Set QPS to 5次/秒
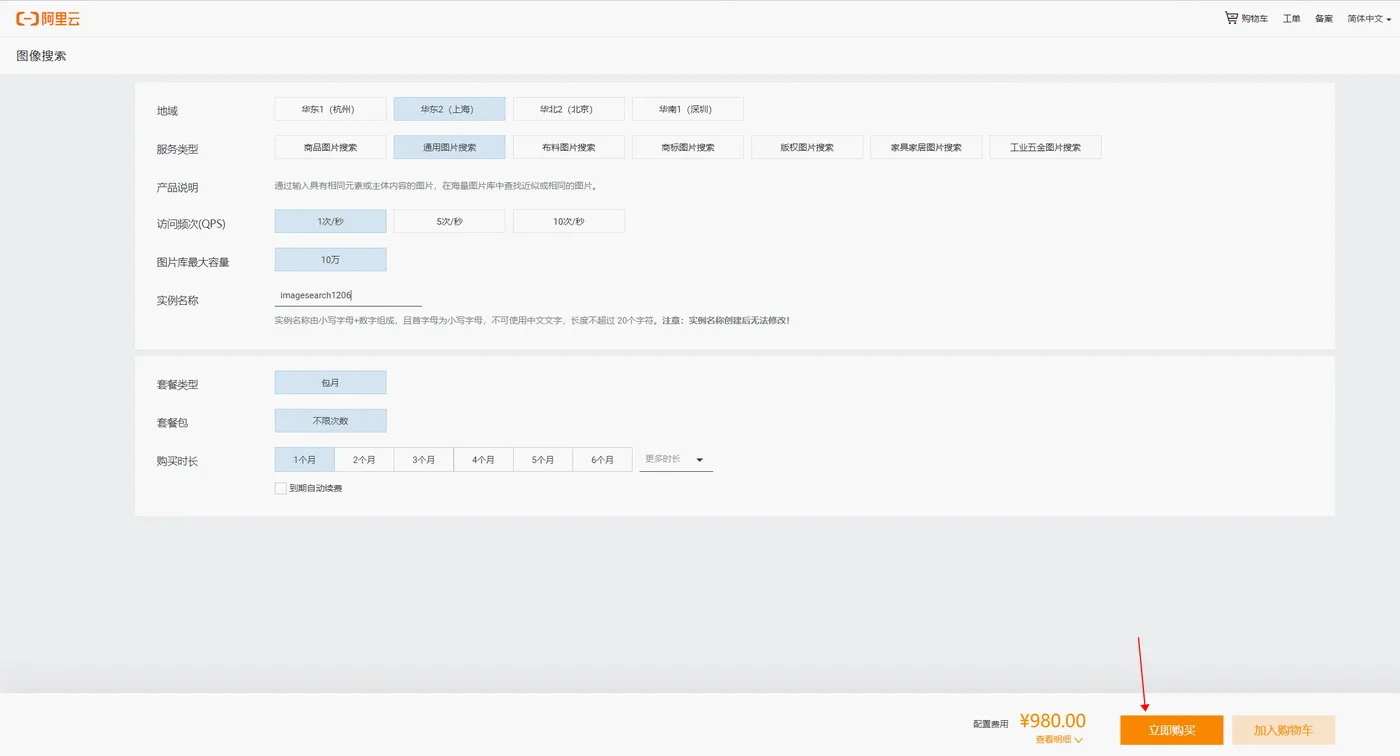The height and width of the screenshot is (756, 1400). tap(449, 221)
